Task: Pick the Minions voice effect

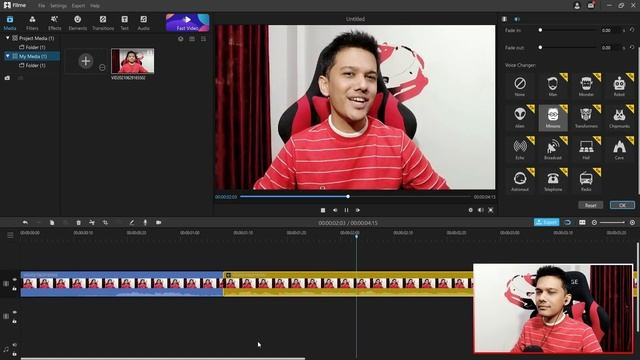Action: click(x=553, y=117)
